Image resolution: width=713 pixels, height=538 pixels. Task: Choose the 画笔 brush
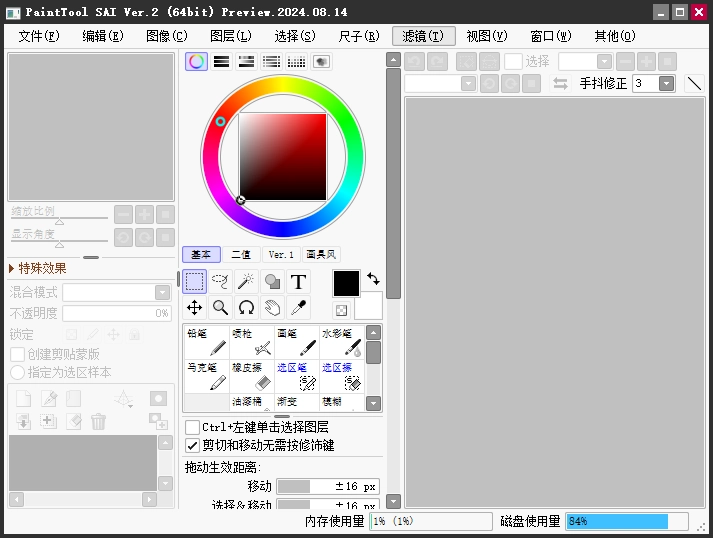[x=297, y=342]
